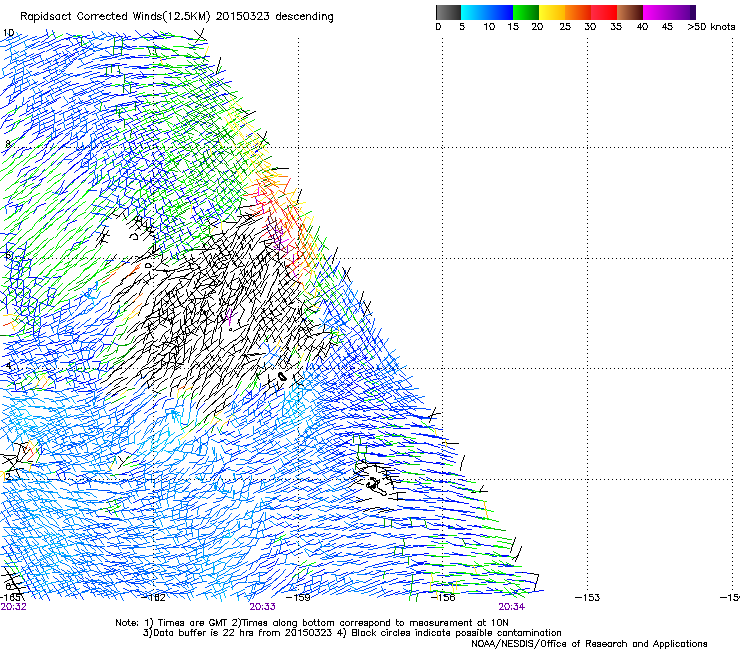The image size is (740, 650).
Task: Click the legend tick label '25'
Action: 565,27
